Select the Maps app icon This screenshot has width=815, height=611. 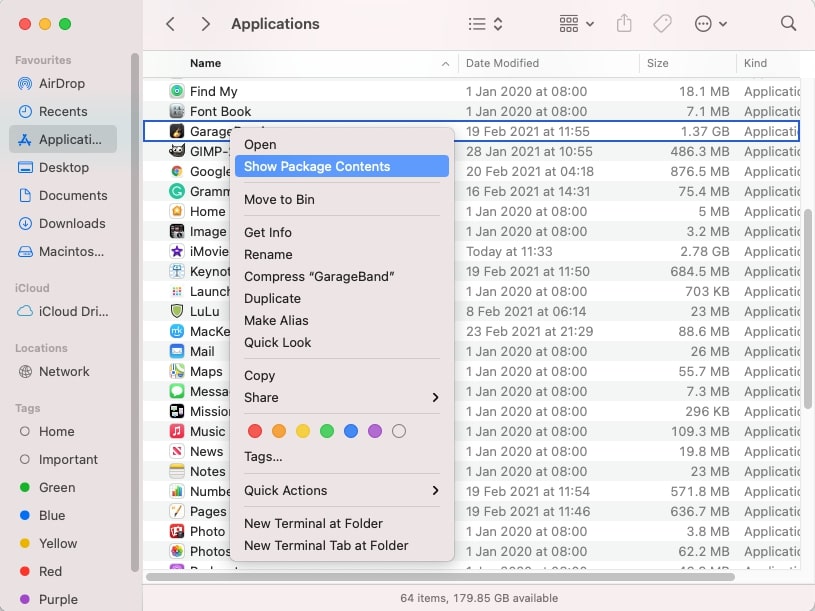point(177,371)
